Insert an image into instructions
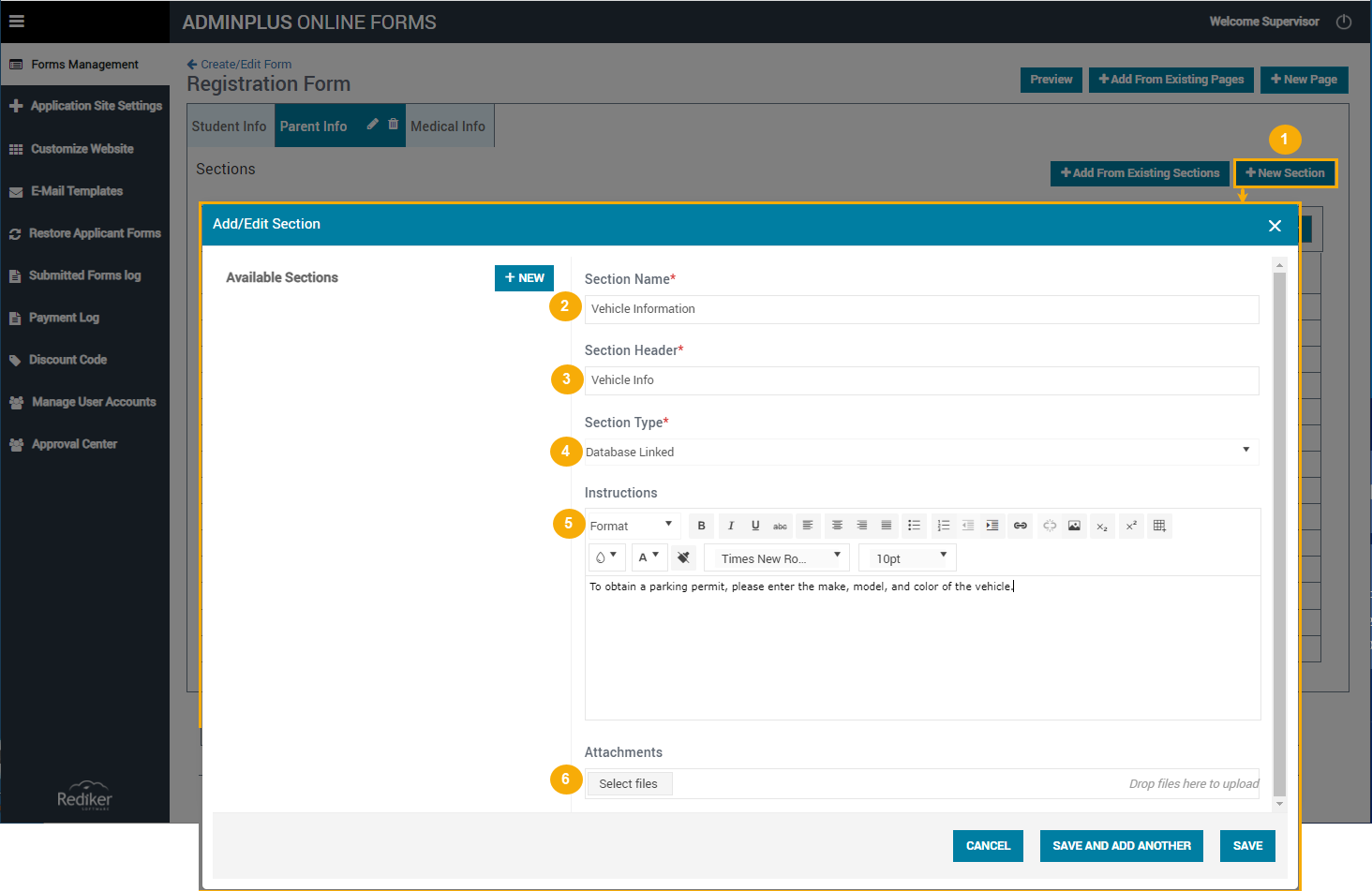This screenshot has height=891, width=1372. 1074,526
